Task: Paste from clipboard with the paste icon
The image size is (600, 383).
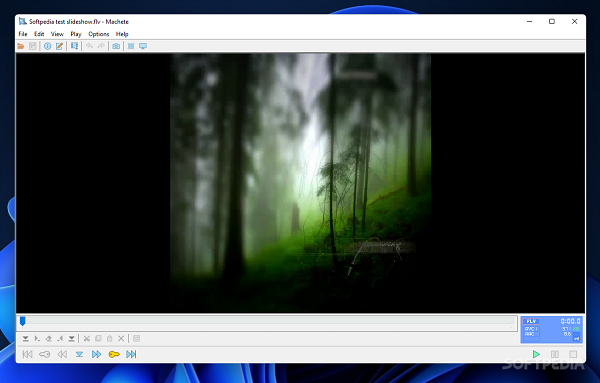Action: pyautogui.click(x=109, y=339)
